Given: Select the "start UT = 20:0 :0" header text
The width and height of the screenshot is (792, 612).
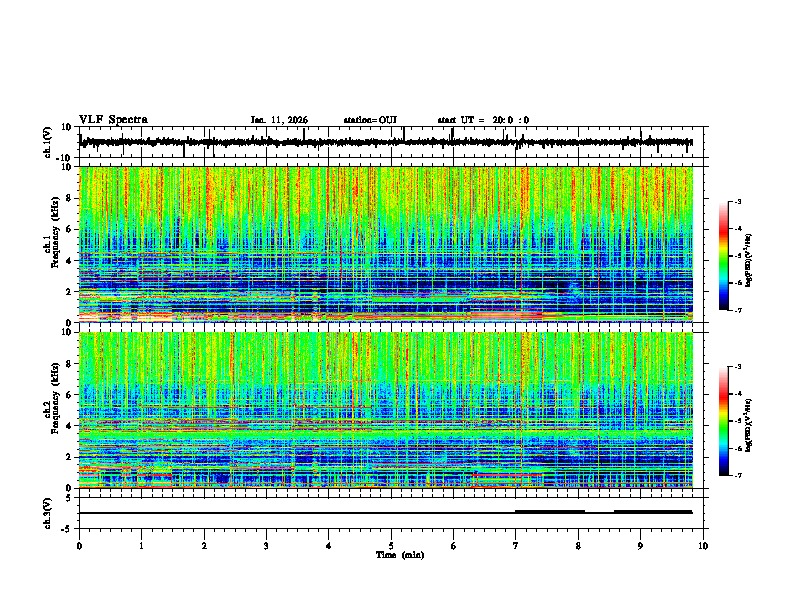Looking at the screenshot, I should click(483, 120).
